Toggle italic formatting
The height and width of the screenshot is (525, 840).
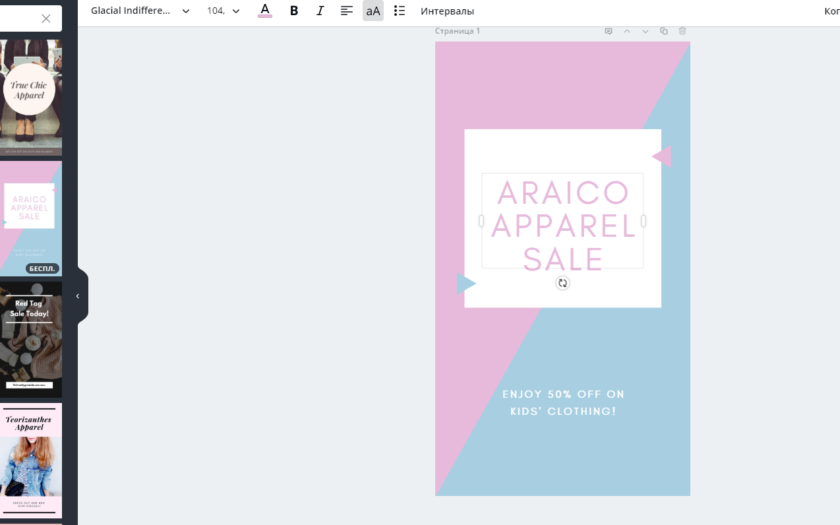tap(320, 11)
